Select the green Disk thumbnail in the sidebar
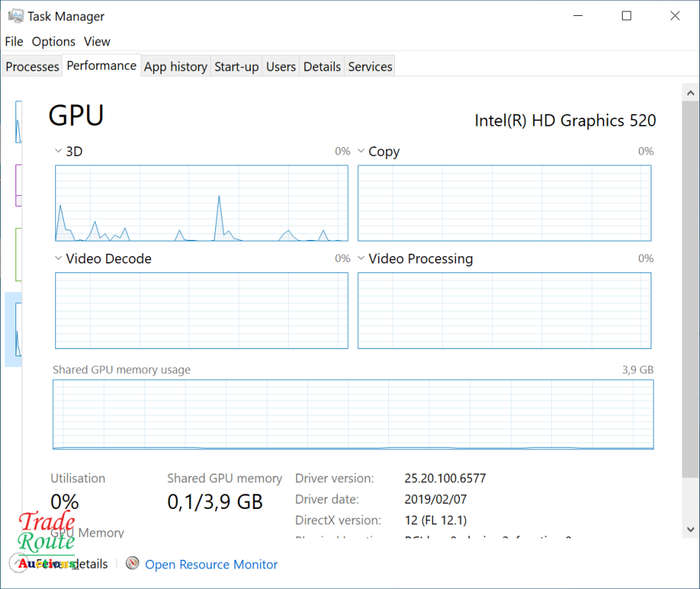Image resolution: width=700 pixels, height=589 pixels. coord(18,255)
